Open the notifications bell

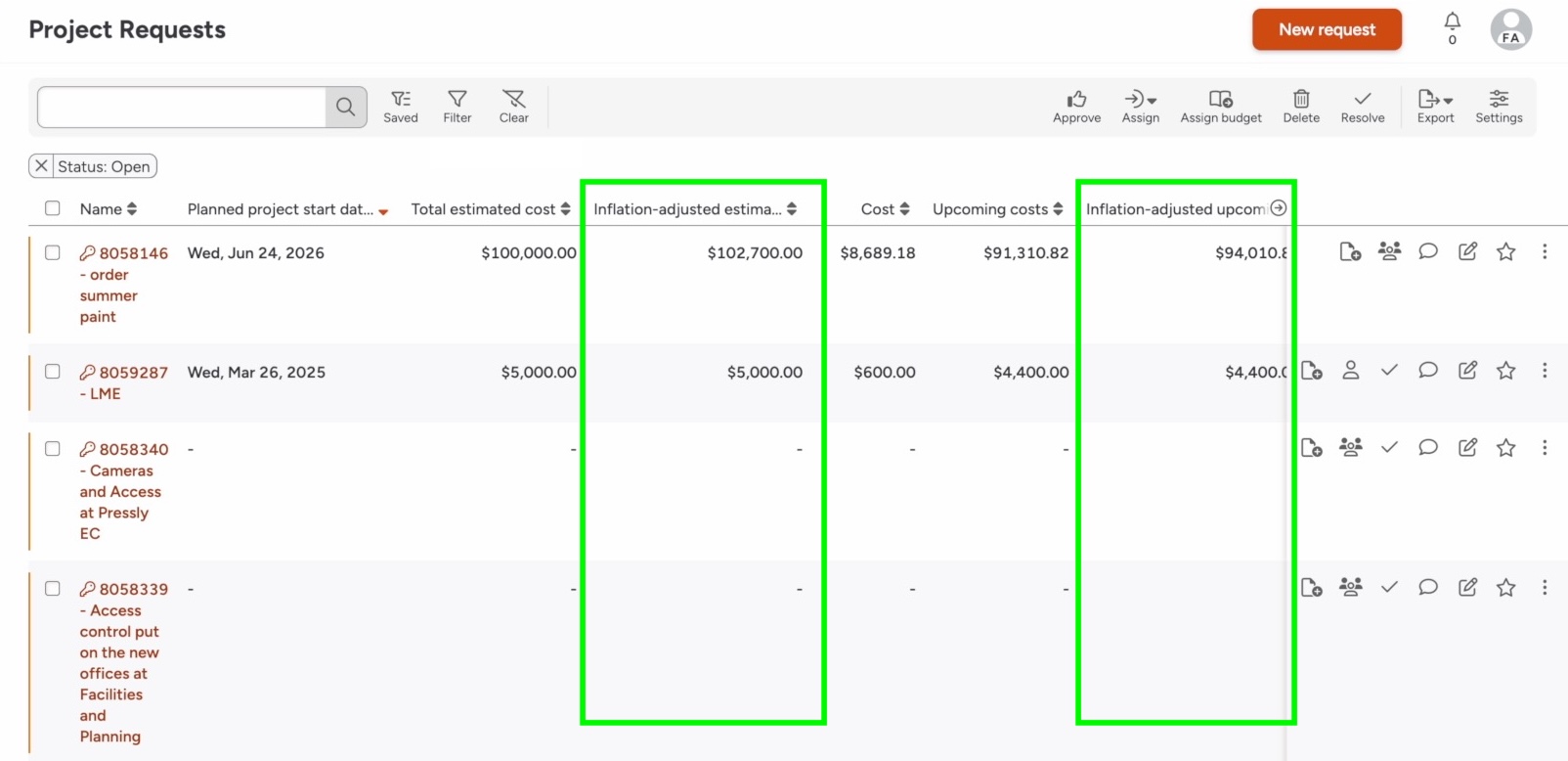pos(1452,23)
